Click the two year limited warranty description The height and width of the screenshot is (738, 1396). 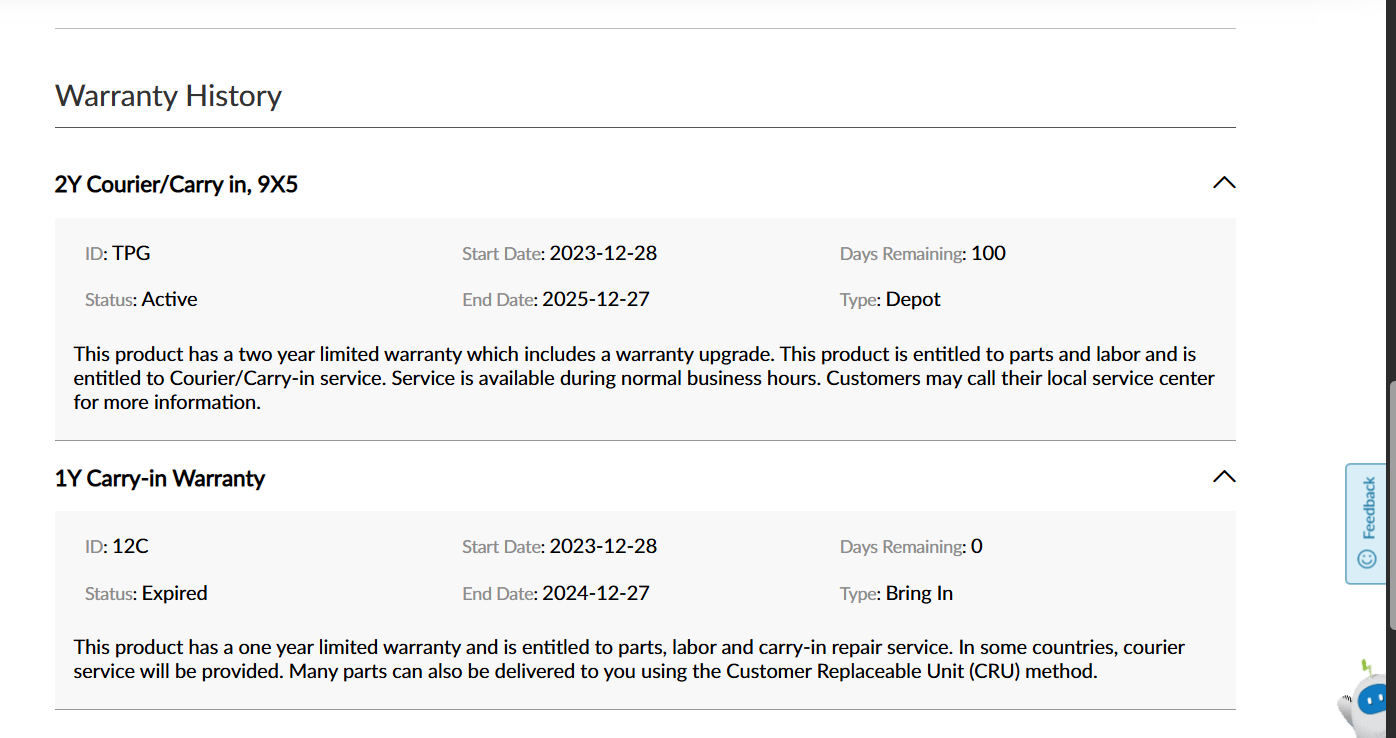pyautogui.click(x=644, y=378)
